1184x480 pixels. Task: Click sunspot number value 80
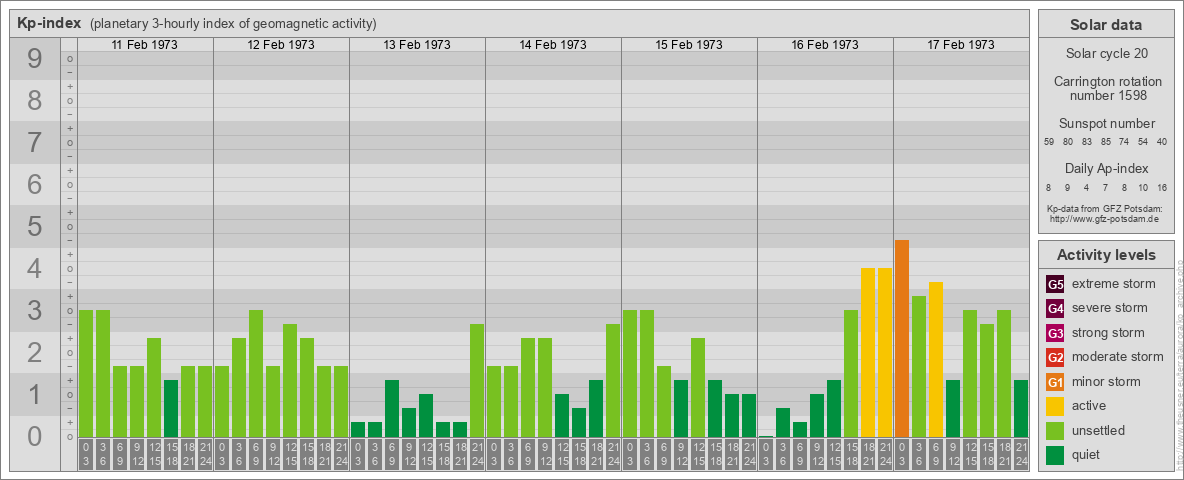(1068, 142)
